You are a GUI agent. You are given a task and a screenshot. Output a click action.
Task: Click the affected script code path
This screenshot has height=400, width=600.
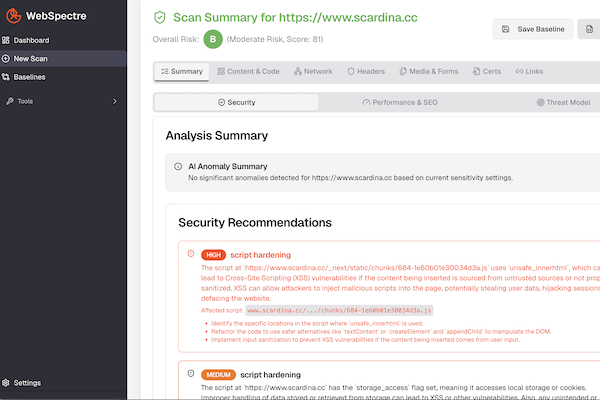click(339, 310)
